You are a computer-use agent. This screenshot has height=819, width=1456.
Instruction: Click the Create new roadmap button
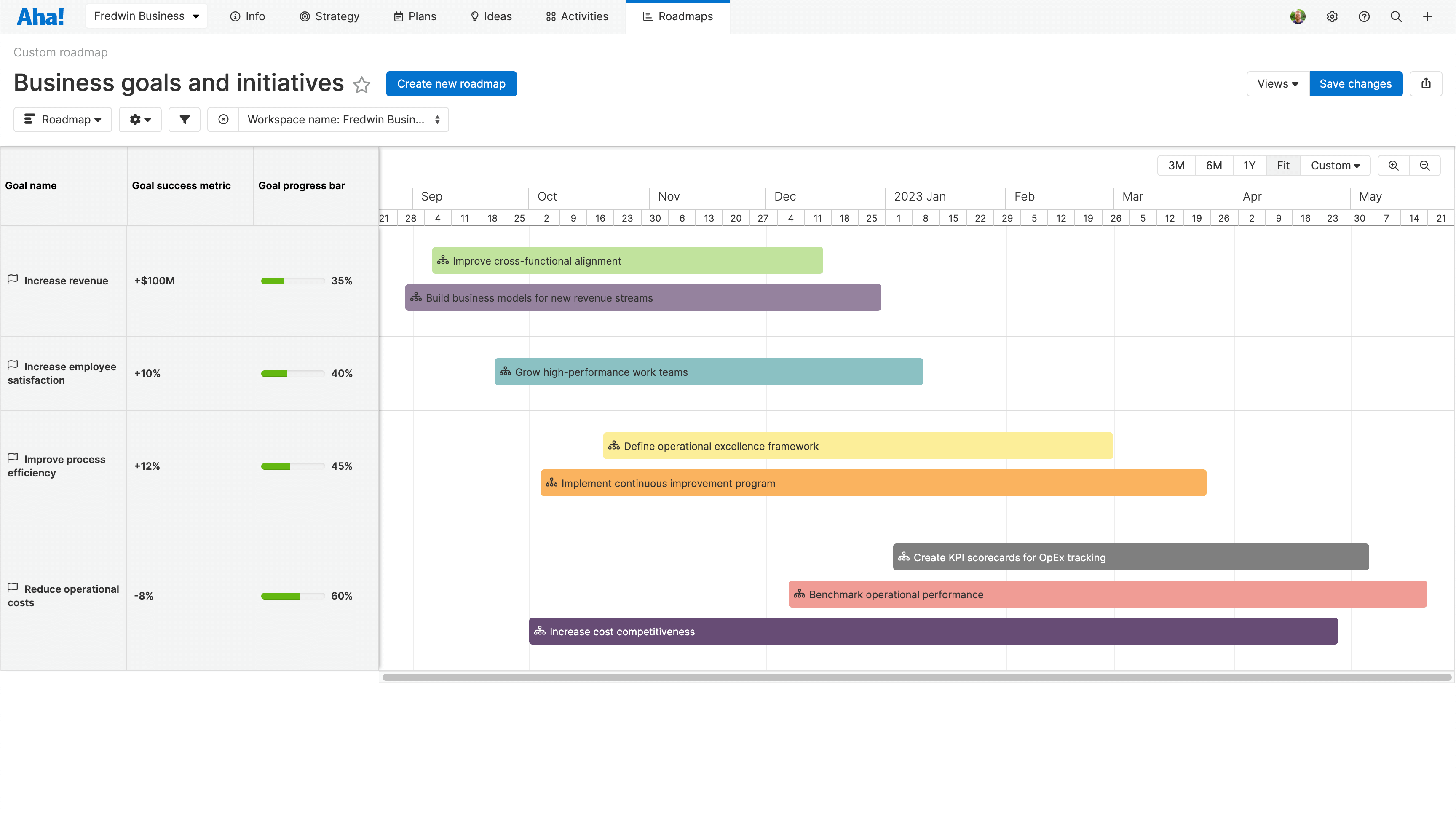click(x=451, y=84)
